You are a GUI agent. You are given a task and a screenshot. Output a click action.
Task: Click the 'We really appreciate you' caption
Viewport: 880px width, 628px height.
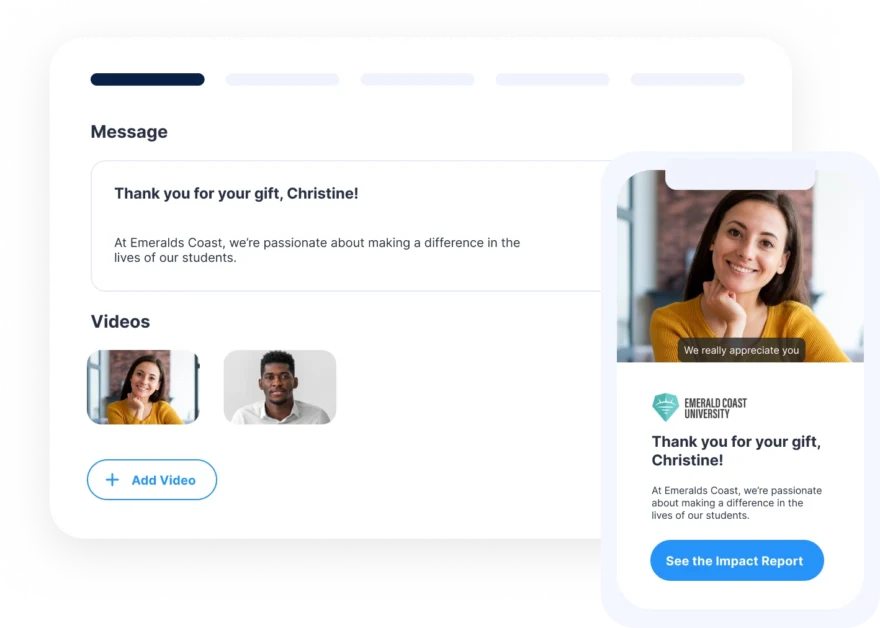point(741,350)
